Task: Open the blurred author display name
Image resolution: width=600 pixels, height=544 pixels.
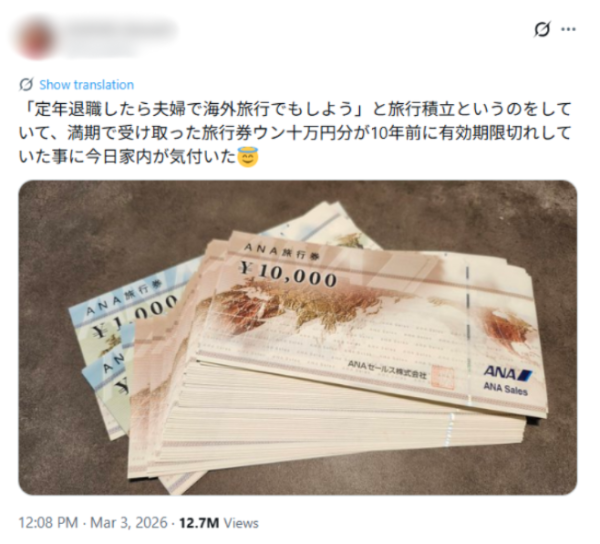Action: click(x=121, y=30)
